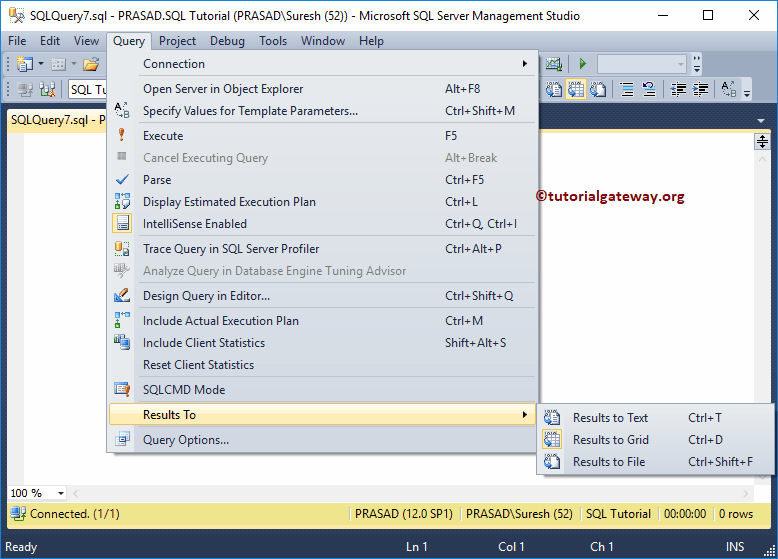Open the Project menu
The height and width of the screenshot is (559, 778).
(x=177, y=41)
